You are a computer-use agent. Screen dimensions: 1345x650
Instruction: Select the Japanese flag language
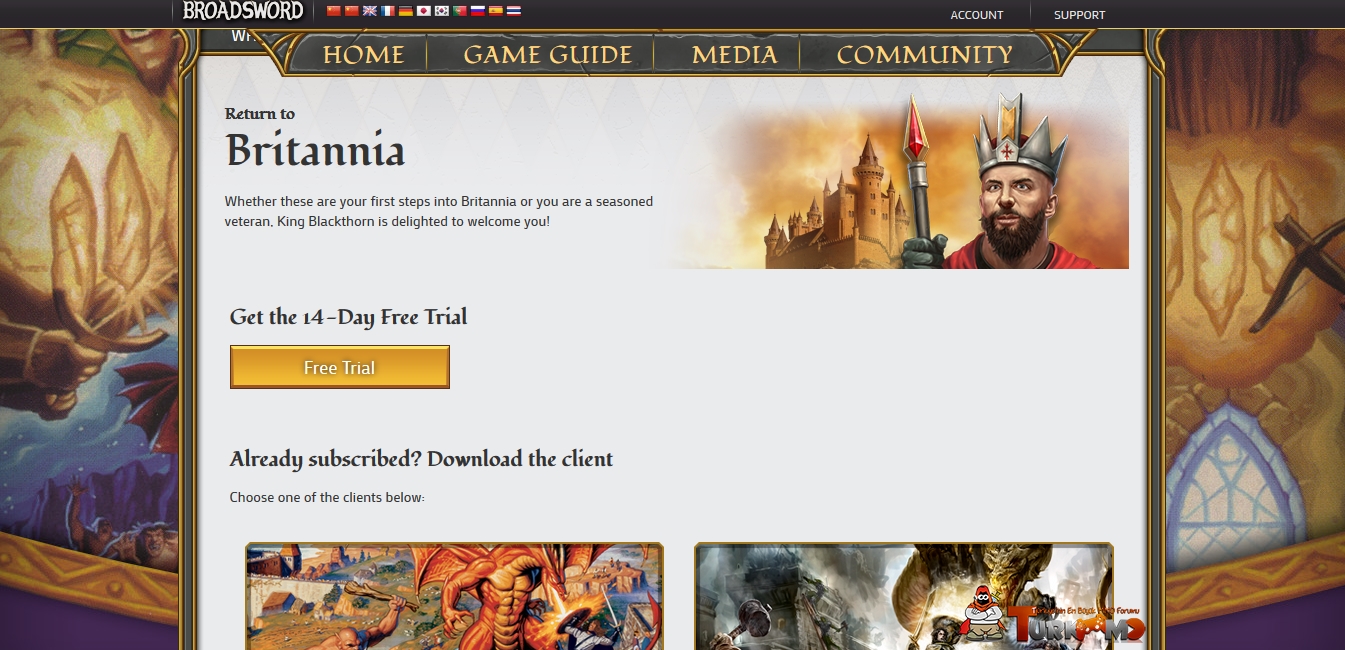(x=424, y=11)
